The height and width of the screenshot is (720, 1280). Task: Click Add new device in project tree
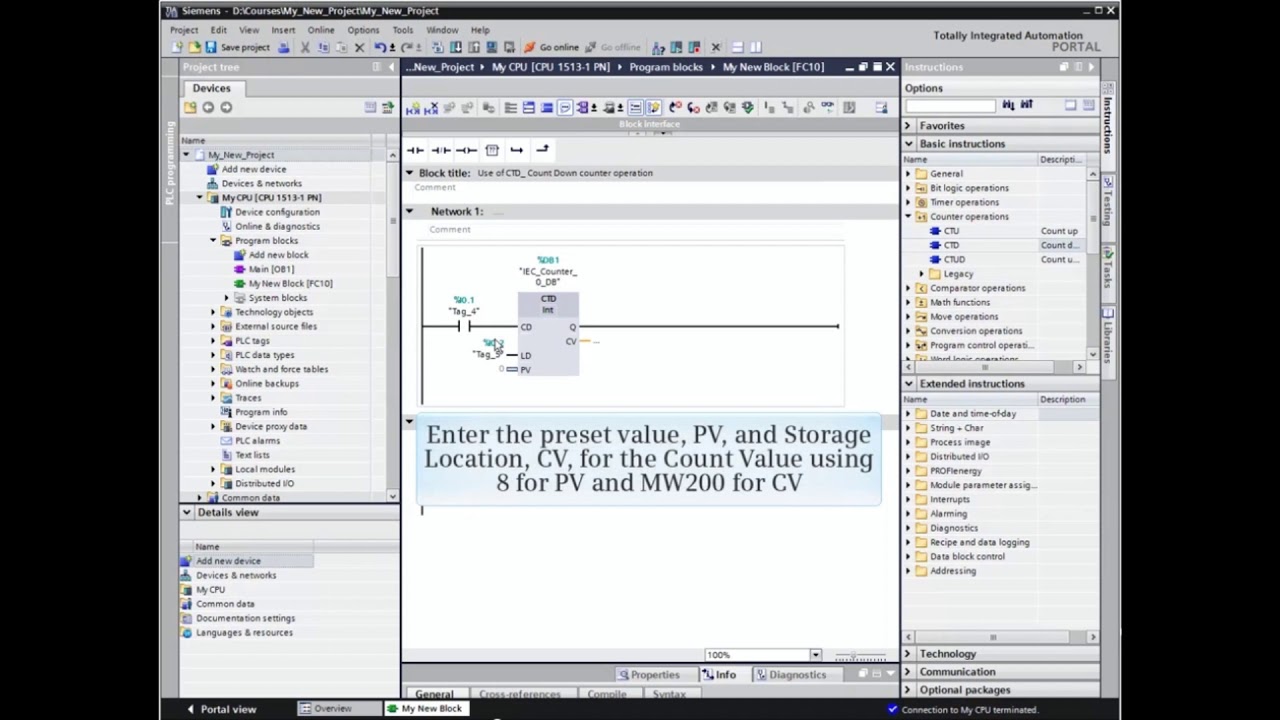coord(254,169)
